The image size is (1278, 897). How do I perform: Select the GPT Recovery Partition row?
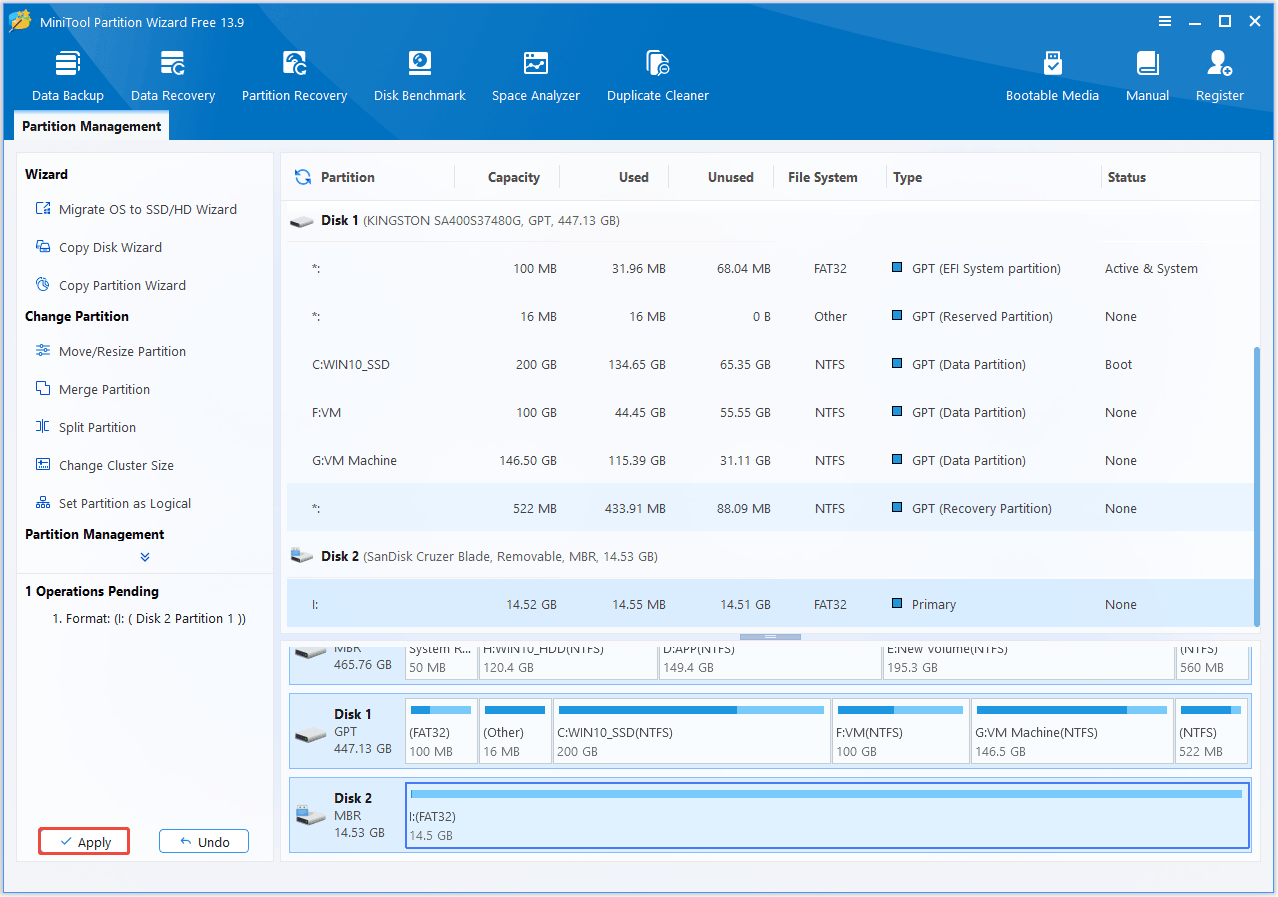[768, 508]
